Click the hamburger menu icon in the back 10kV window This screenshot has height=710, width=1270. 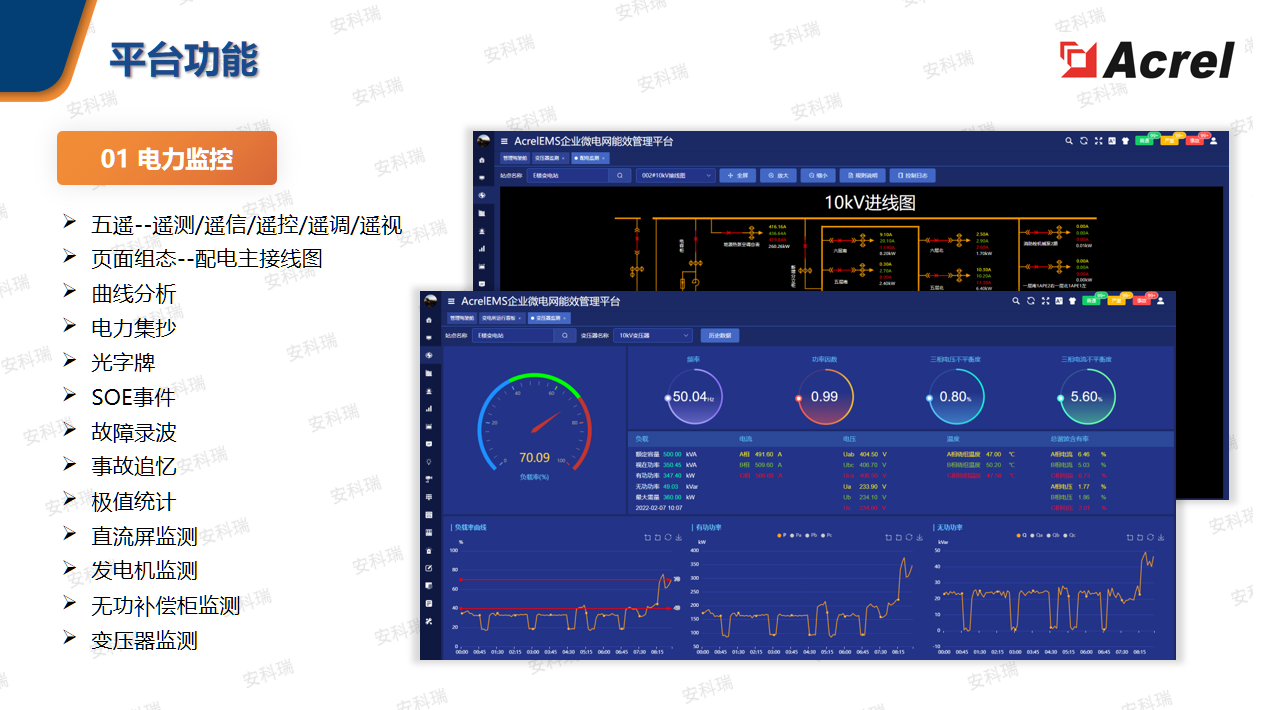pyautogui.click(x=505, y=142)
